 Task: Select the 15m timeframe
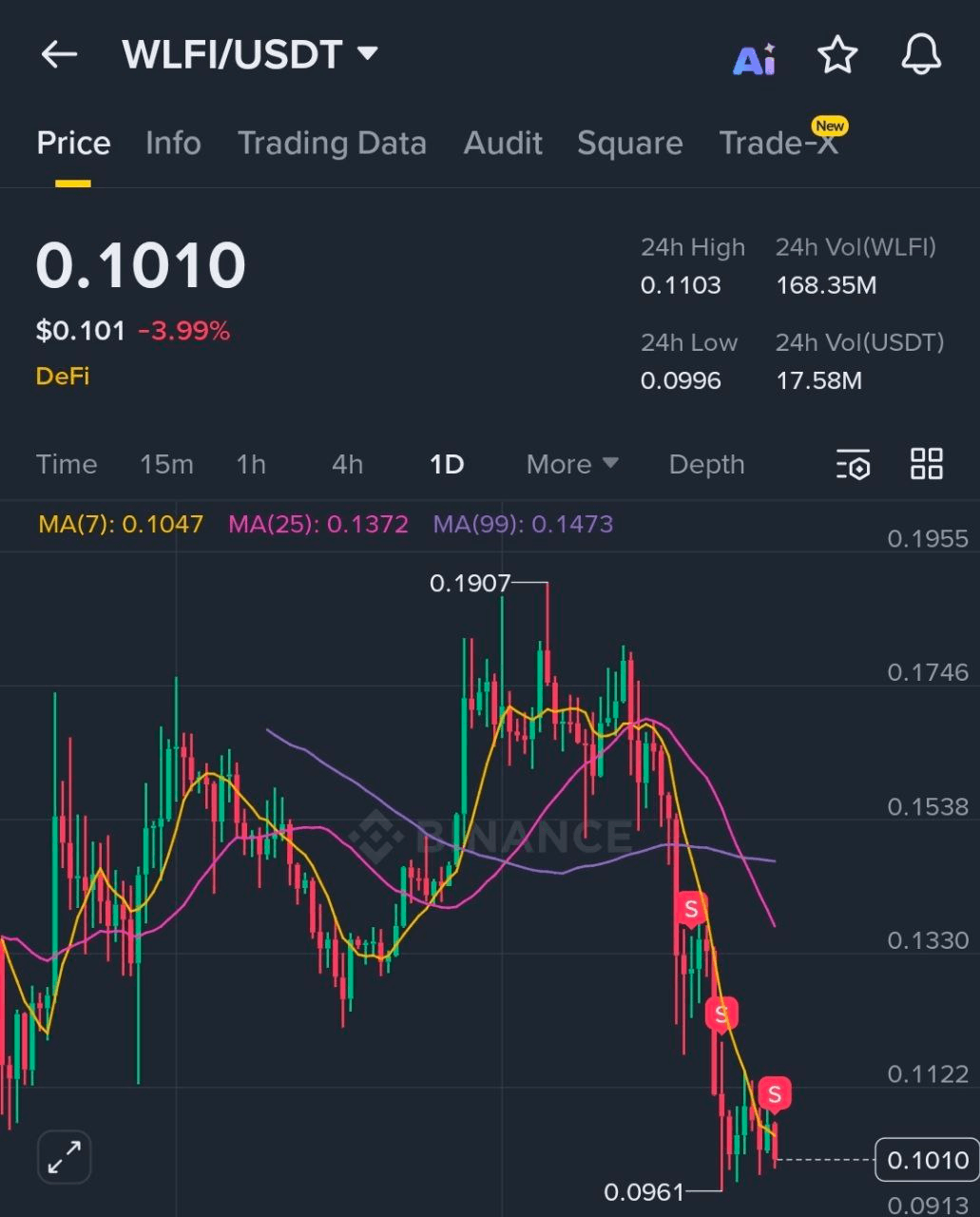click(166, 465)
